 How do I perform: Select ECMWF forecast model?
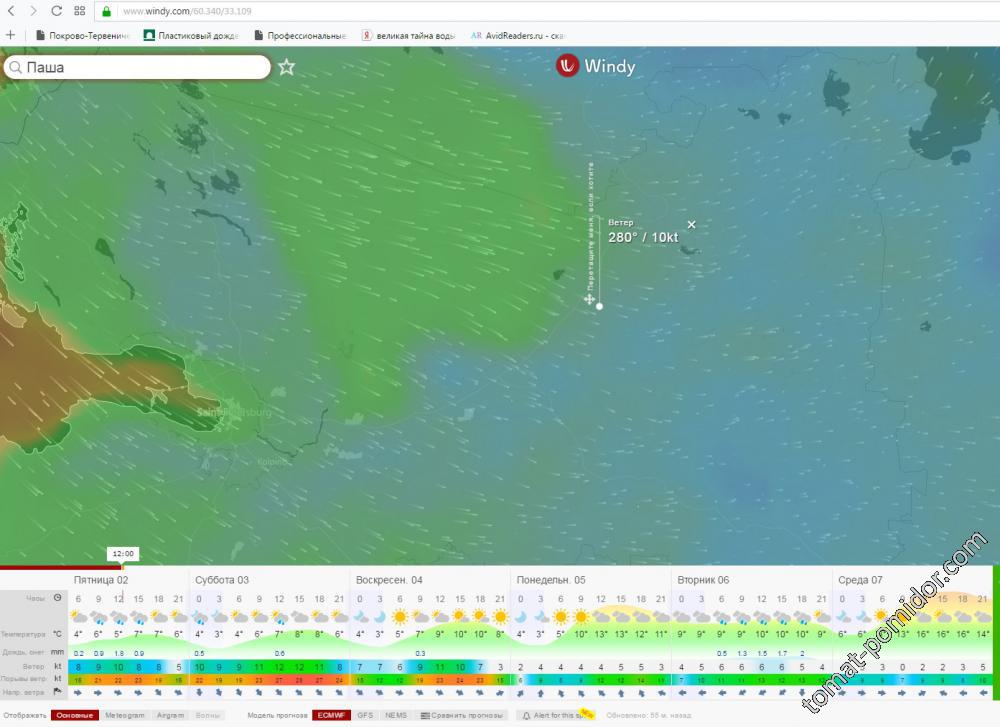pyautogui.click(x=330, y=715)
